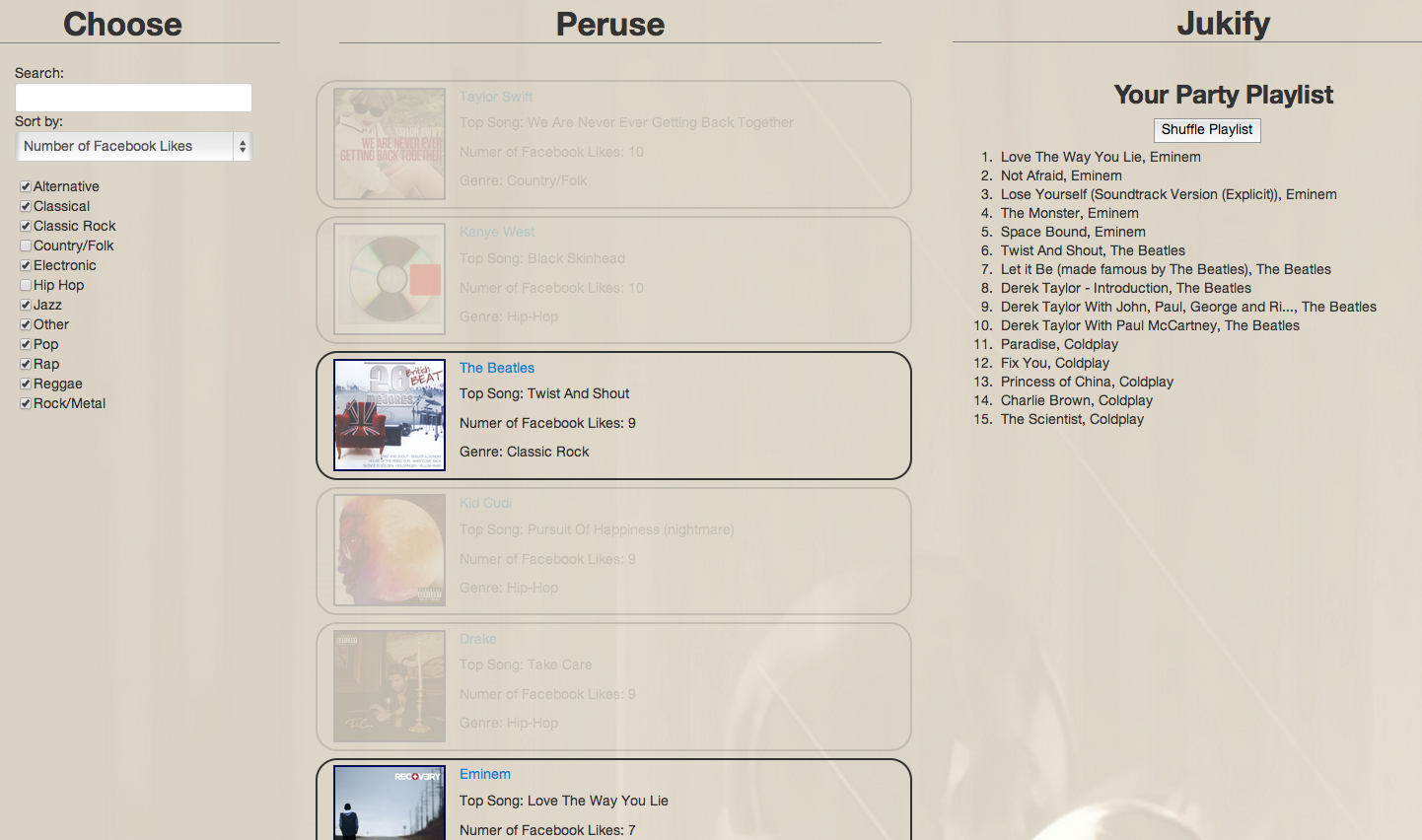The image size is (1422, 840).
Task: Select Love The Way You Lie playlist entry
Action: pyautogui.click(x=1101, y=157)
